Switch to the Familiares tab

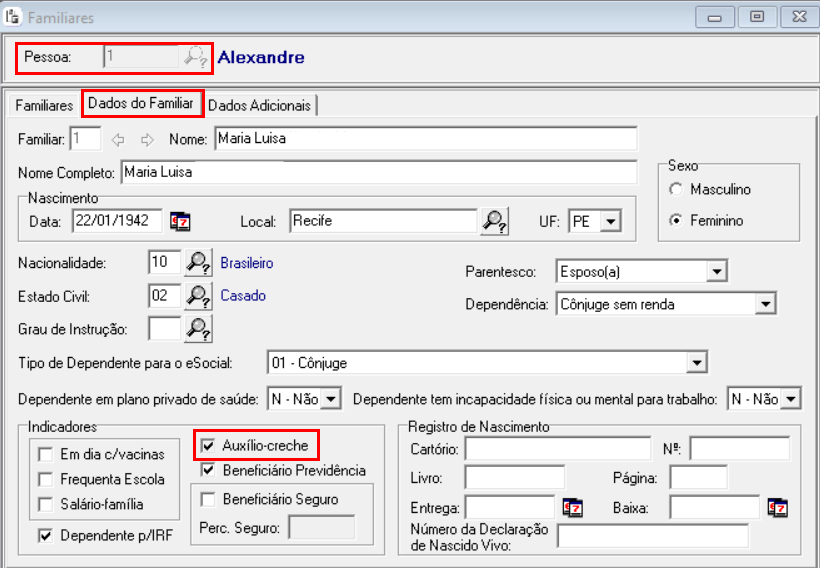pos(44,105)
